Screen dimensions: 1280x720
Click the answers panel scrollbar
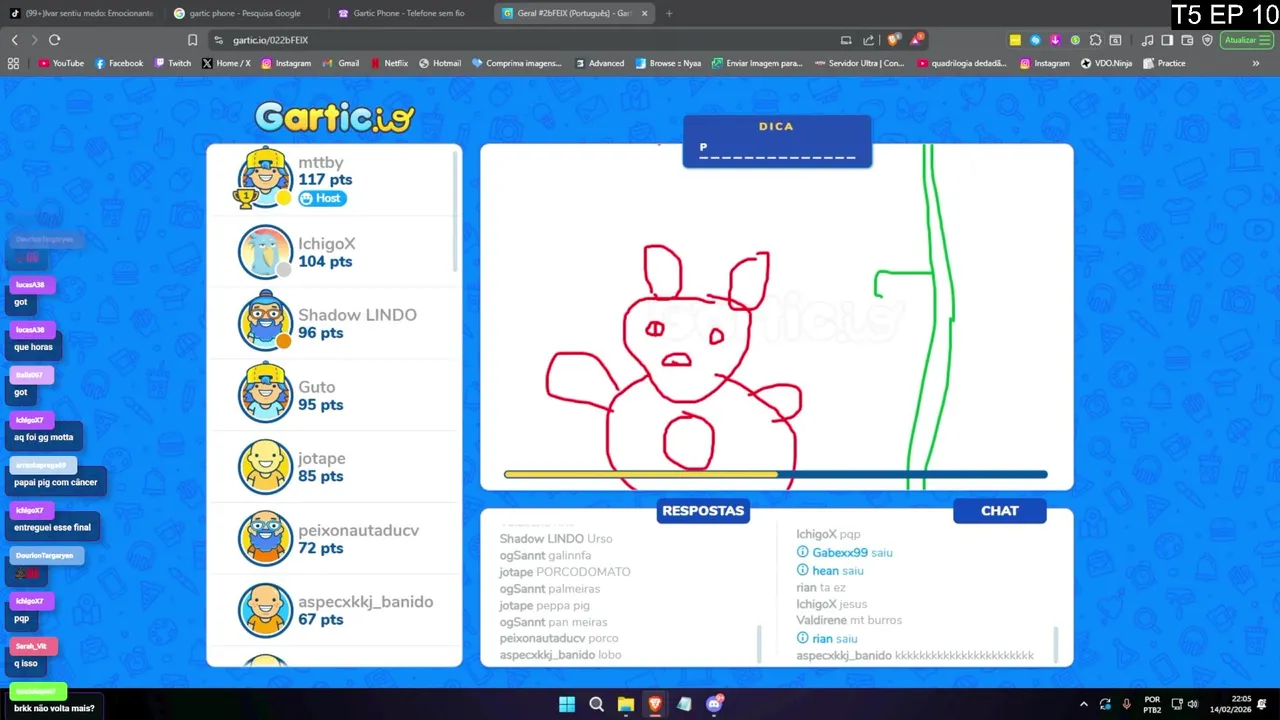(x=759, y=643)
